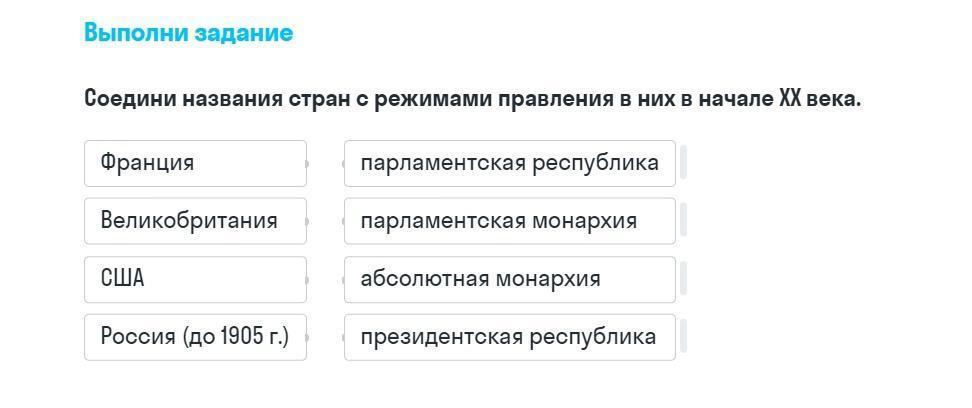Click connector dot left of парламентская монархия
Image resolution: width=972 pixels, height=408 pixels.
click(343, 221)
